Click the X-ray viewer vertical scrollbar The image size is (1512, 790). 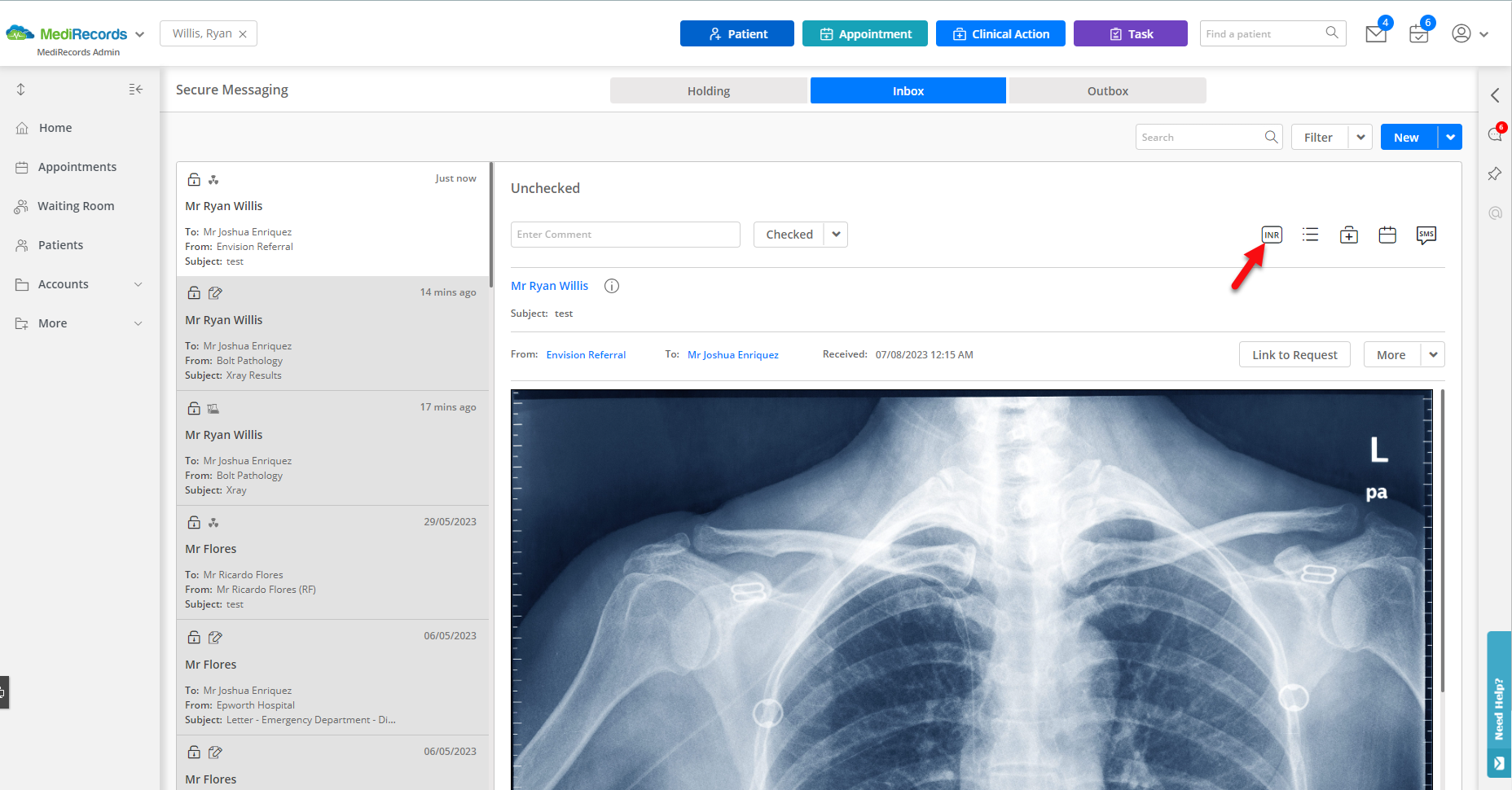[x=1443, y=541]
